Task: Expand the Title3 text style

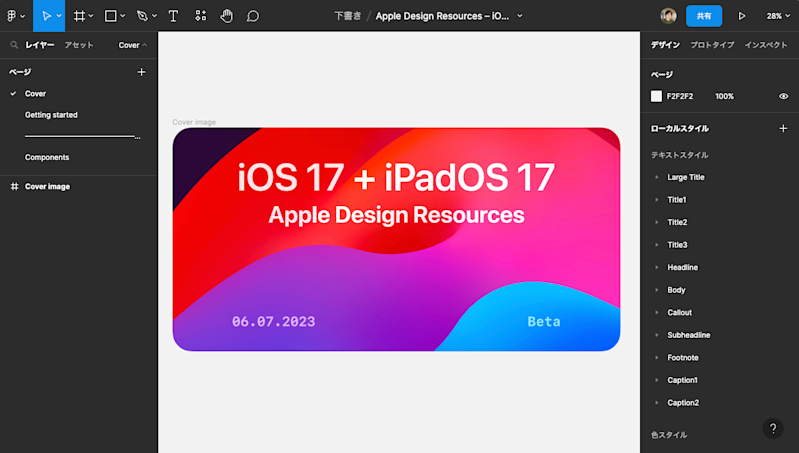Action: click(x=657, y=245)
